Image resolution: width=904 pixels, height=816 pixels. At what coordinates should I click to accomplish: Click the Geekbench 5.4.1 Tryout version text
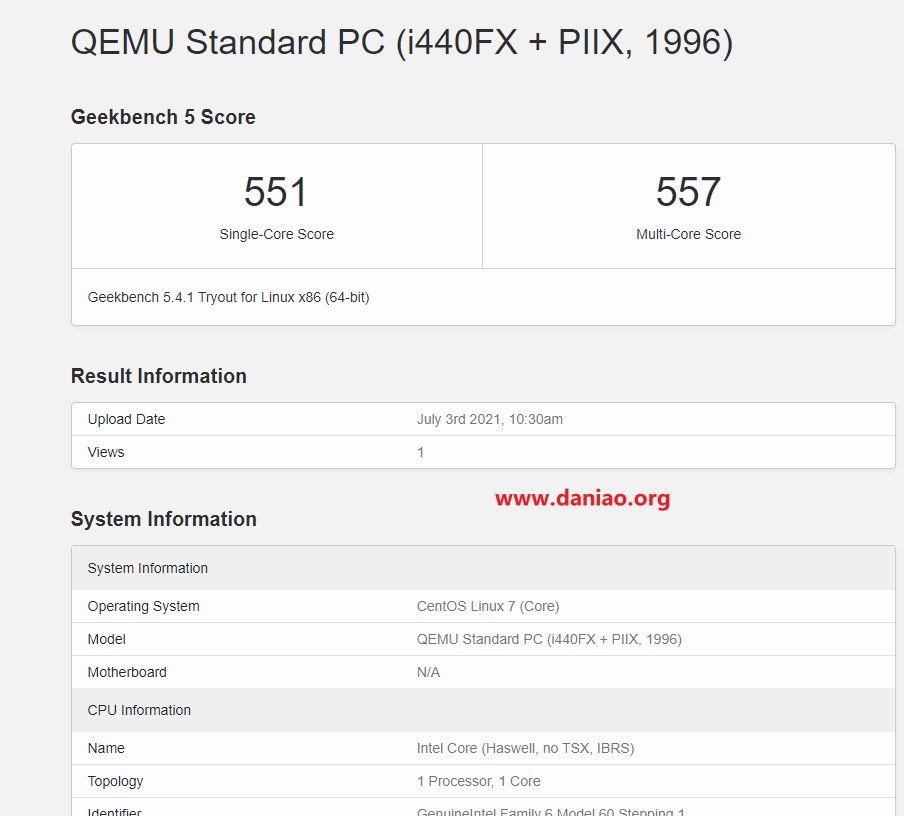click(x=228, y=298)
